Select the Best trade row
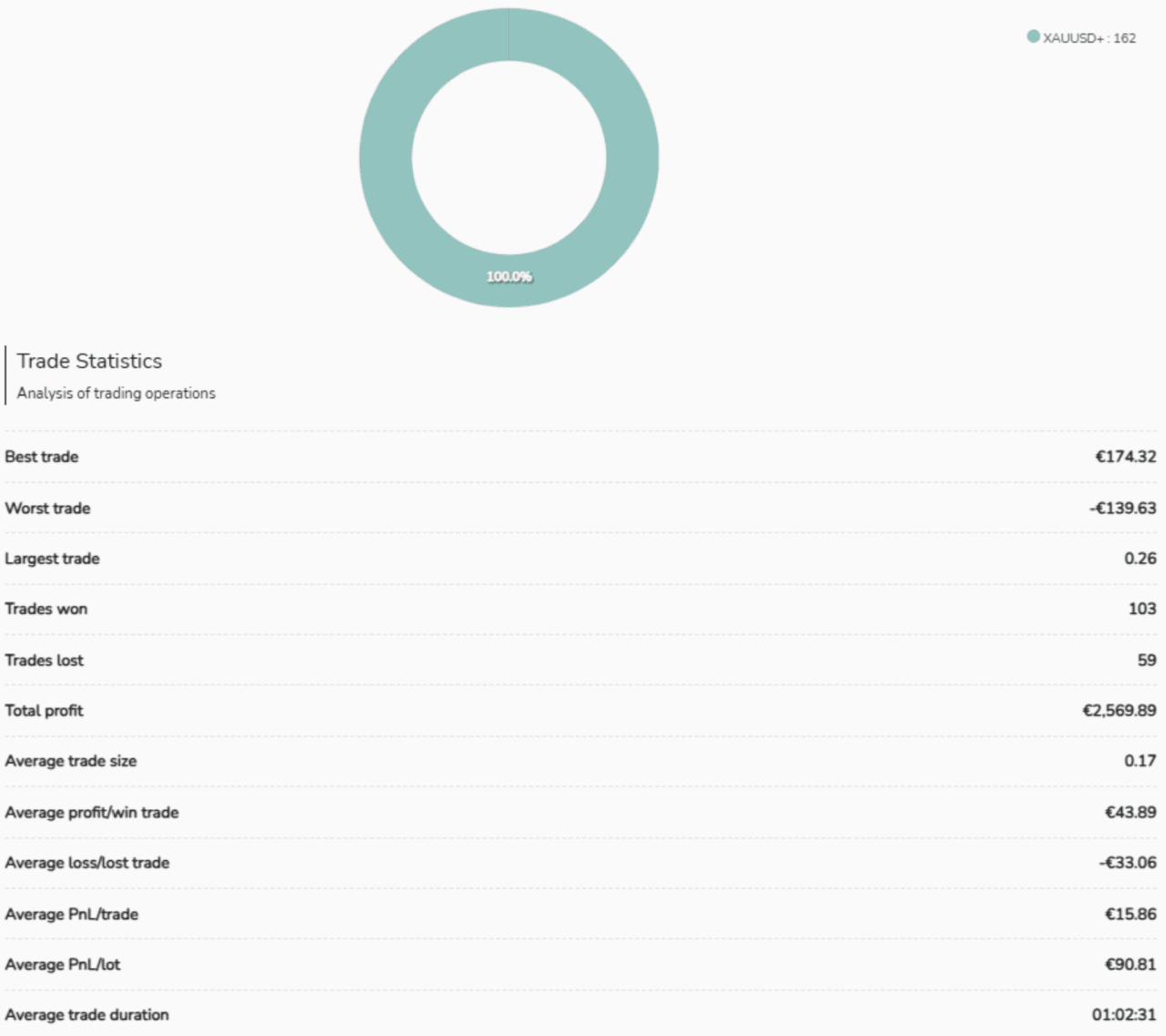 coord(583,456)
